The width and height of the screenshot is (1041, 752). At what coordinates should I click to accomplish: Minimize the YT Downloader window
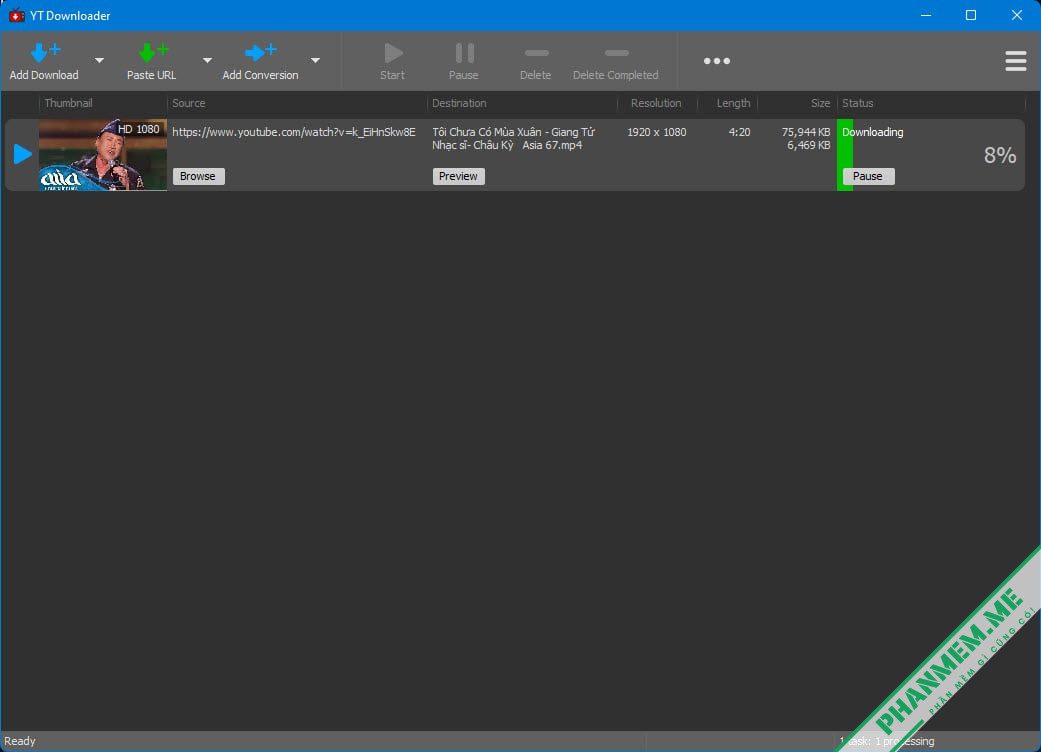click(x=925, y=15)
